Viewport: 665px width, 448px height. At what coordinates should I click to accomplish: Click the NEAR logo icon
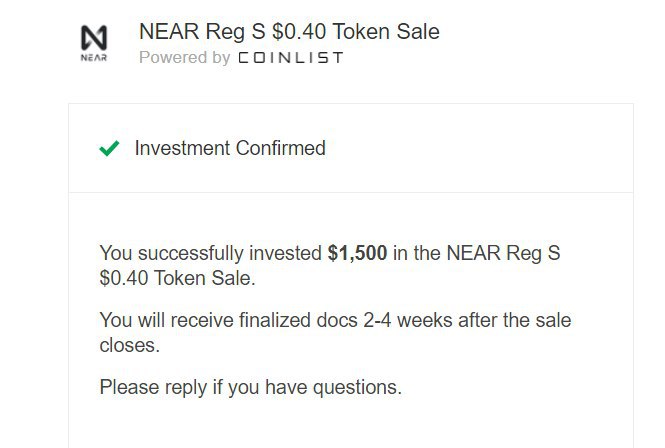coord(93,37)
